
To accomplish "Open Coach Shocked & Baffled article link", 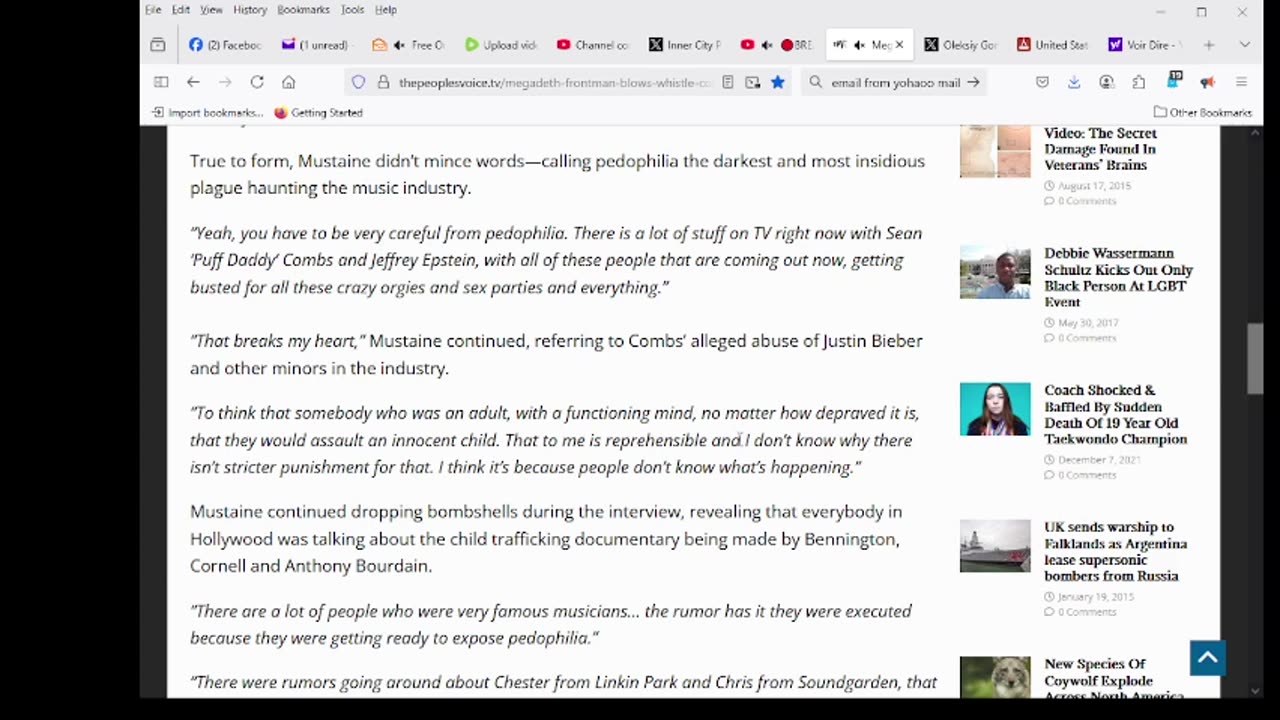I will 1115,414.
